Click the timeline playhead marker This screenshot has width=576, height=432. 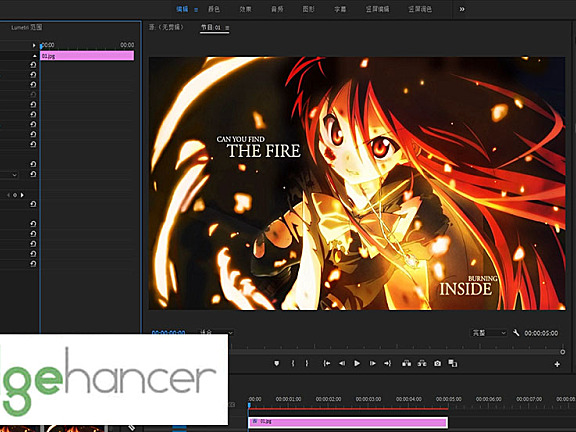coord(249,405)
